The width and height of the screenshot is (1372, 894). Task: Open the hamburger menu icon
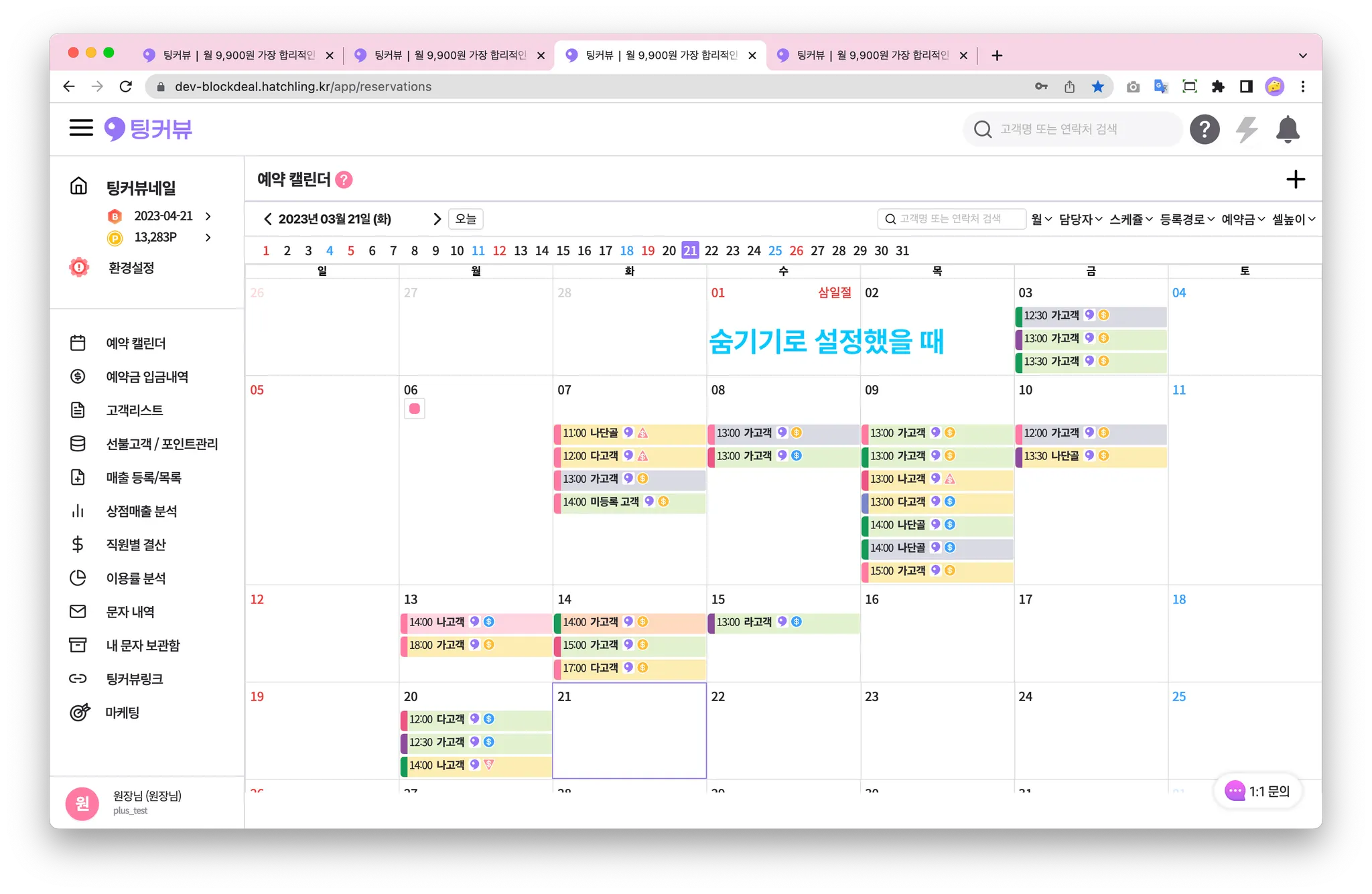[x=81, y=128]
